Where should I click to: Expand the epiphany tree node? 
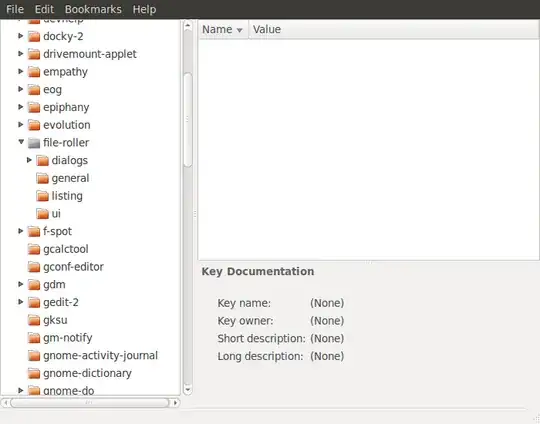[x=20, y=106]
